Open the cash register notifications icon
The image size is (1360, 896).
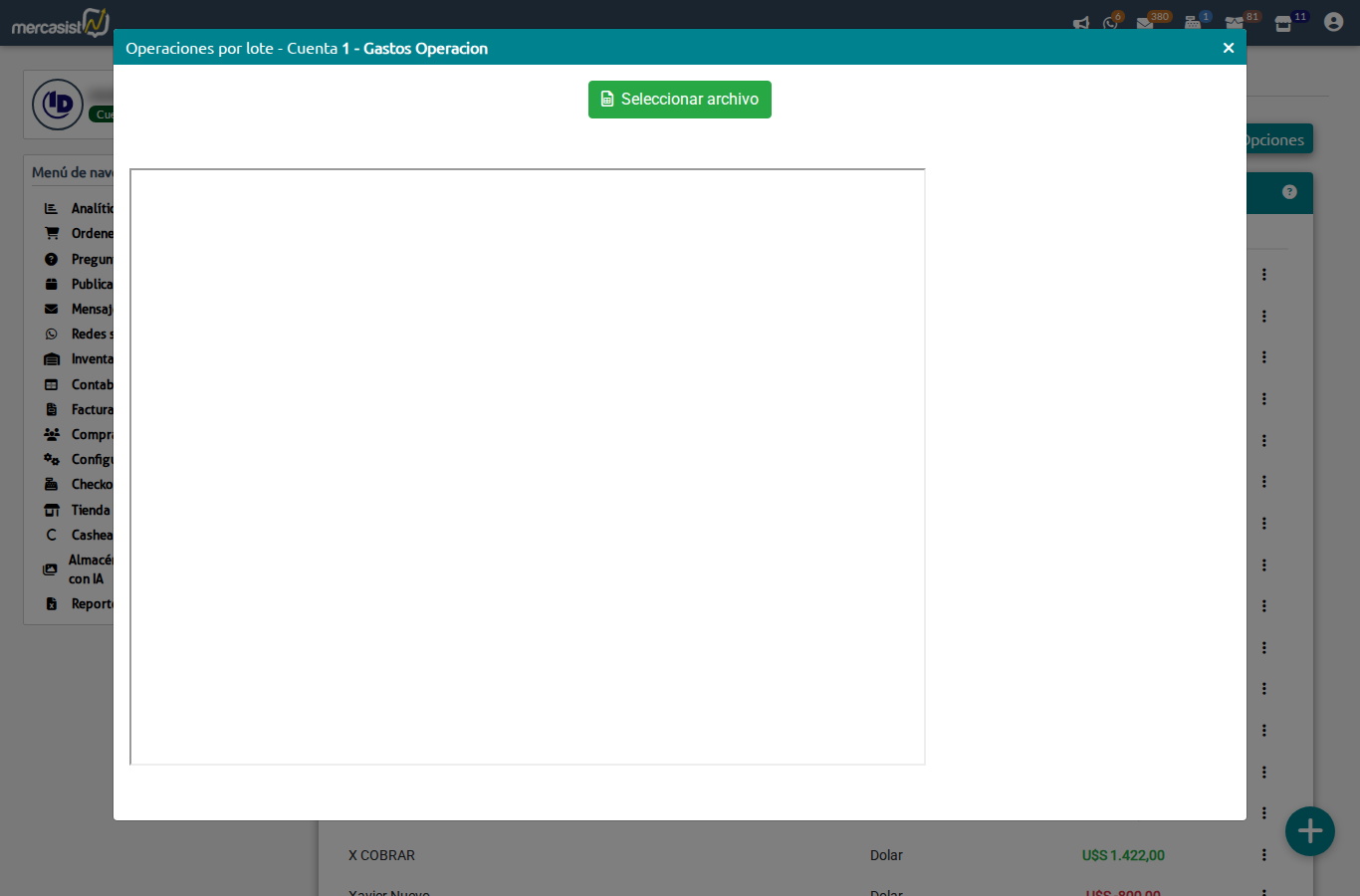tap(1193, 23)
